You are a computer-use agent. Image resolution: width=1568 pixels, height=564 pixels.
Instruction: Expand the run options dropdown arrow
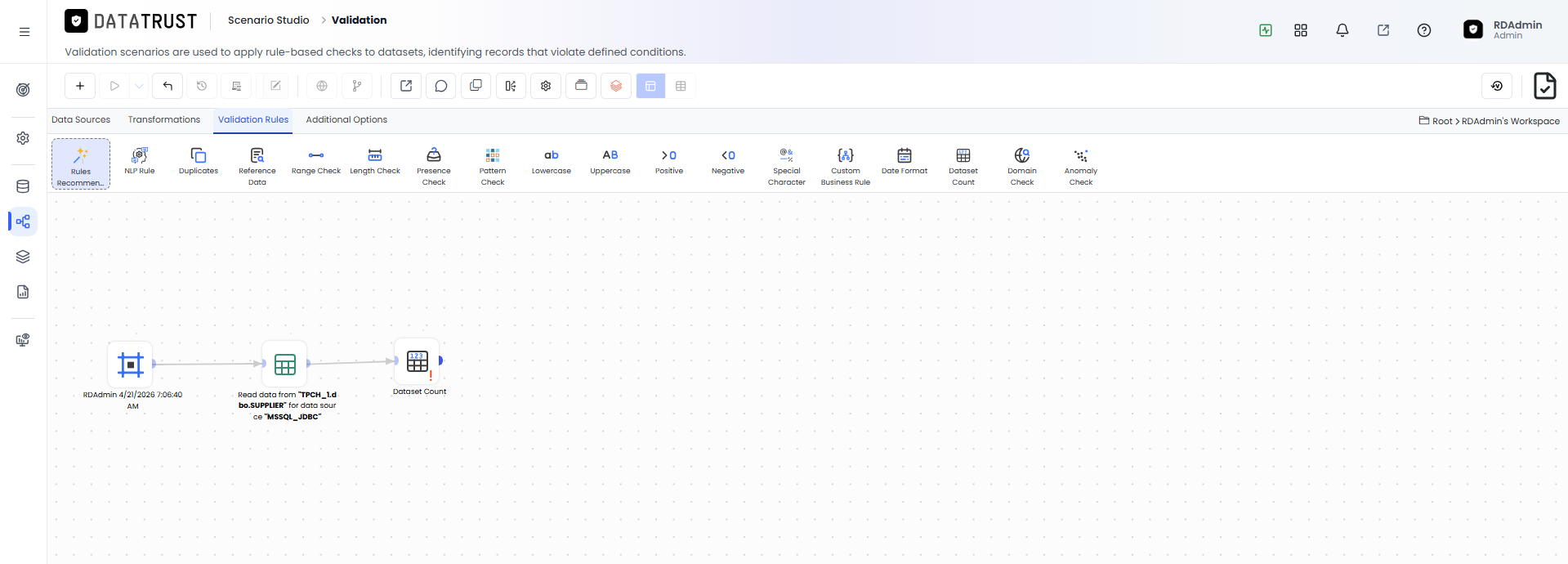pos(139,86)
